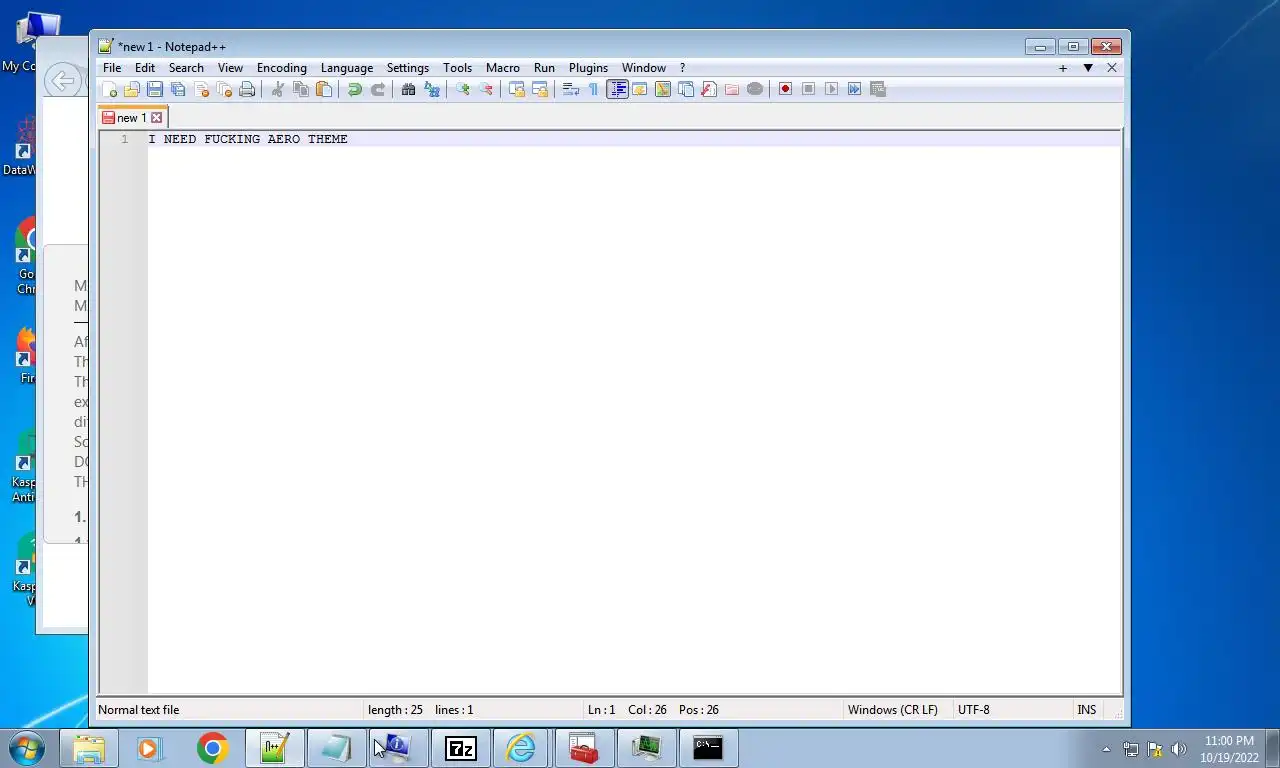Open the File menu

(112, 68)
